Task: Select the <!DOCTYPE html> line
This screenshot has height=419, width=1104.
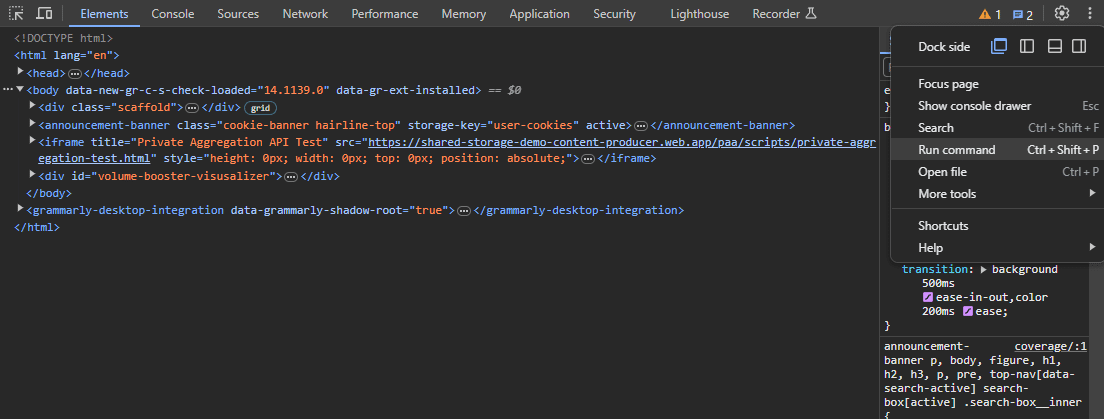Action: click(63, 39)
